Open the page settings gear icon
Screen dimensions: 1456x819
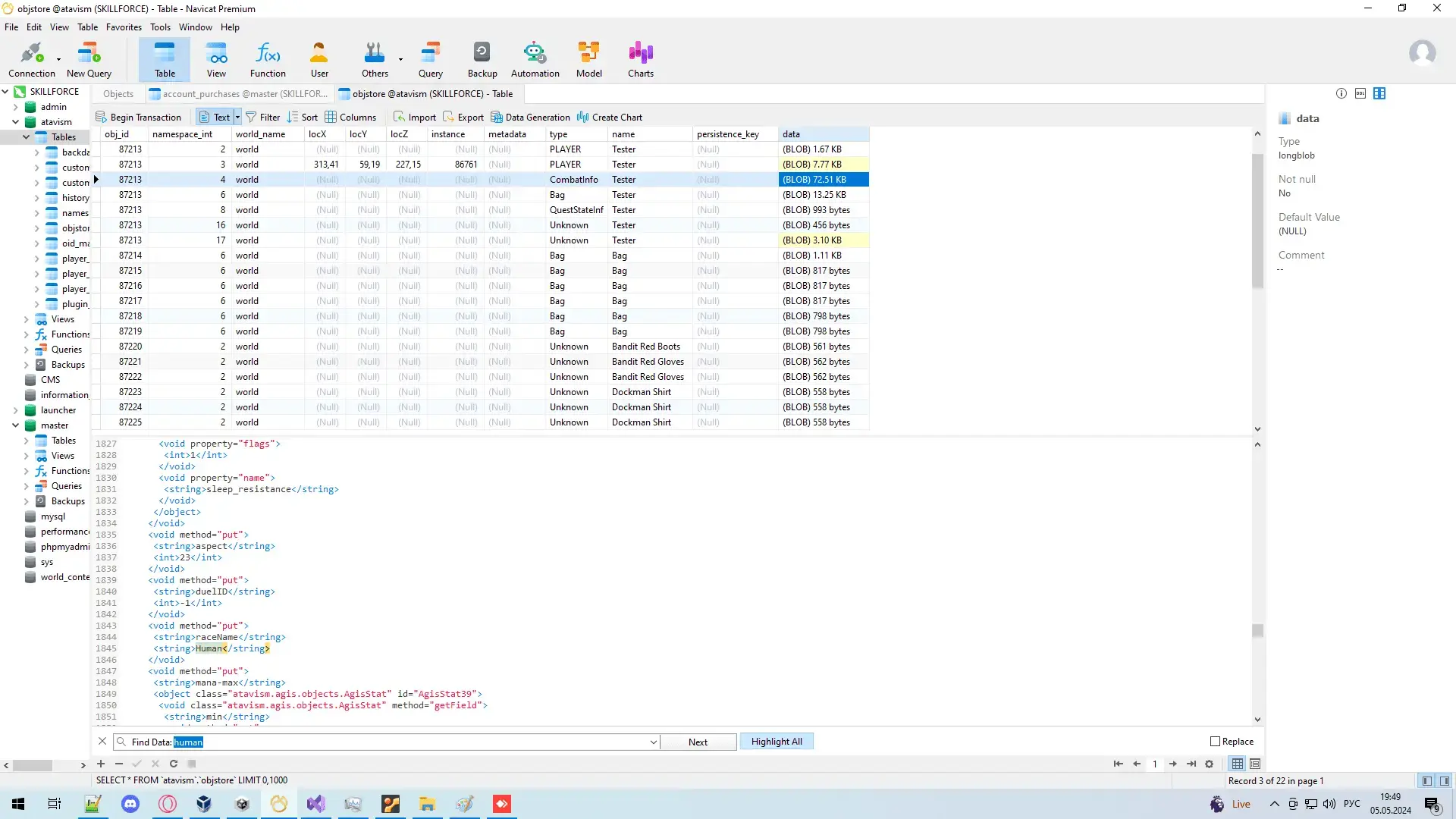tap(1210, 764)
